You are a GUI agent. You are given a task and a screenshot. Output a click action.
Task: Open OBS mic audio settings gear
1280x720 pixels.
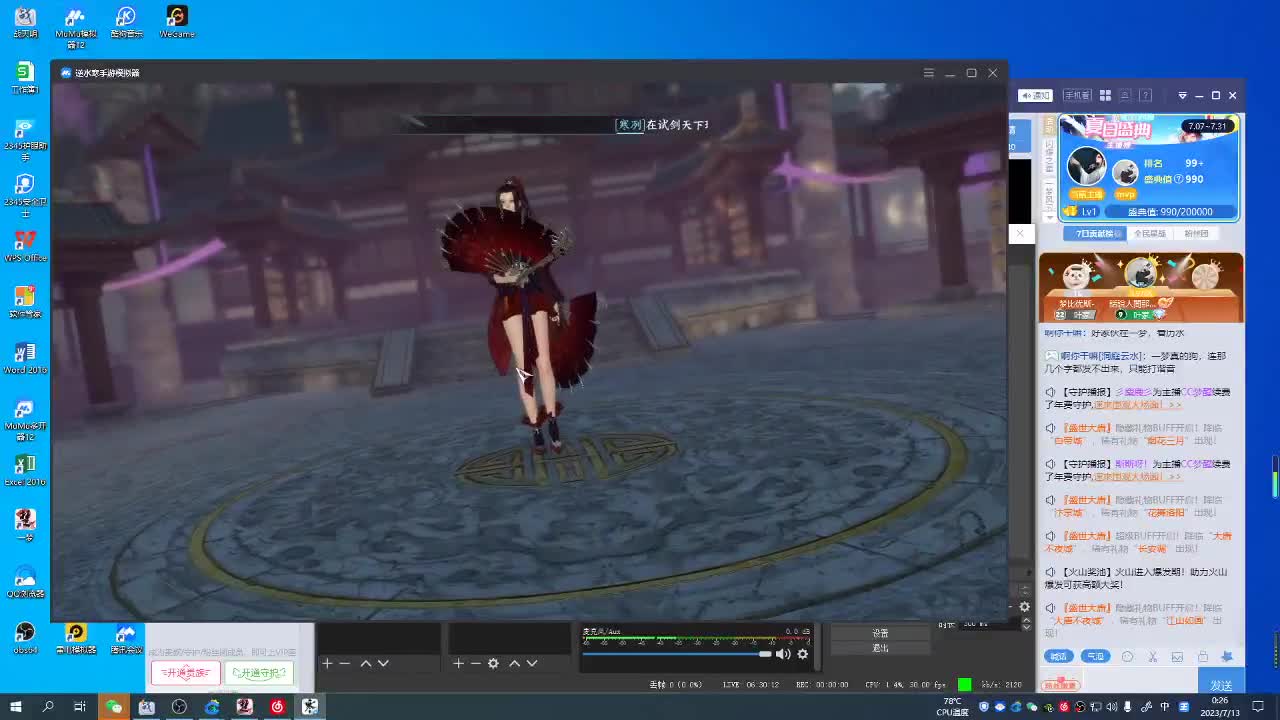coord(802,654)
